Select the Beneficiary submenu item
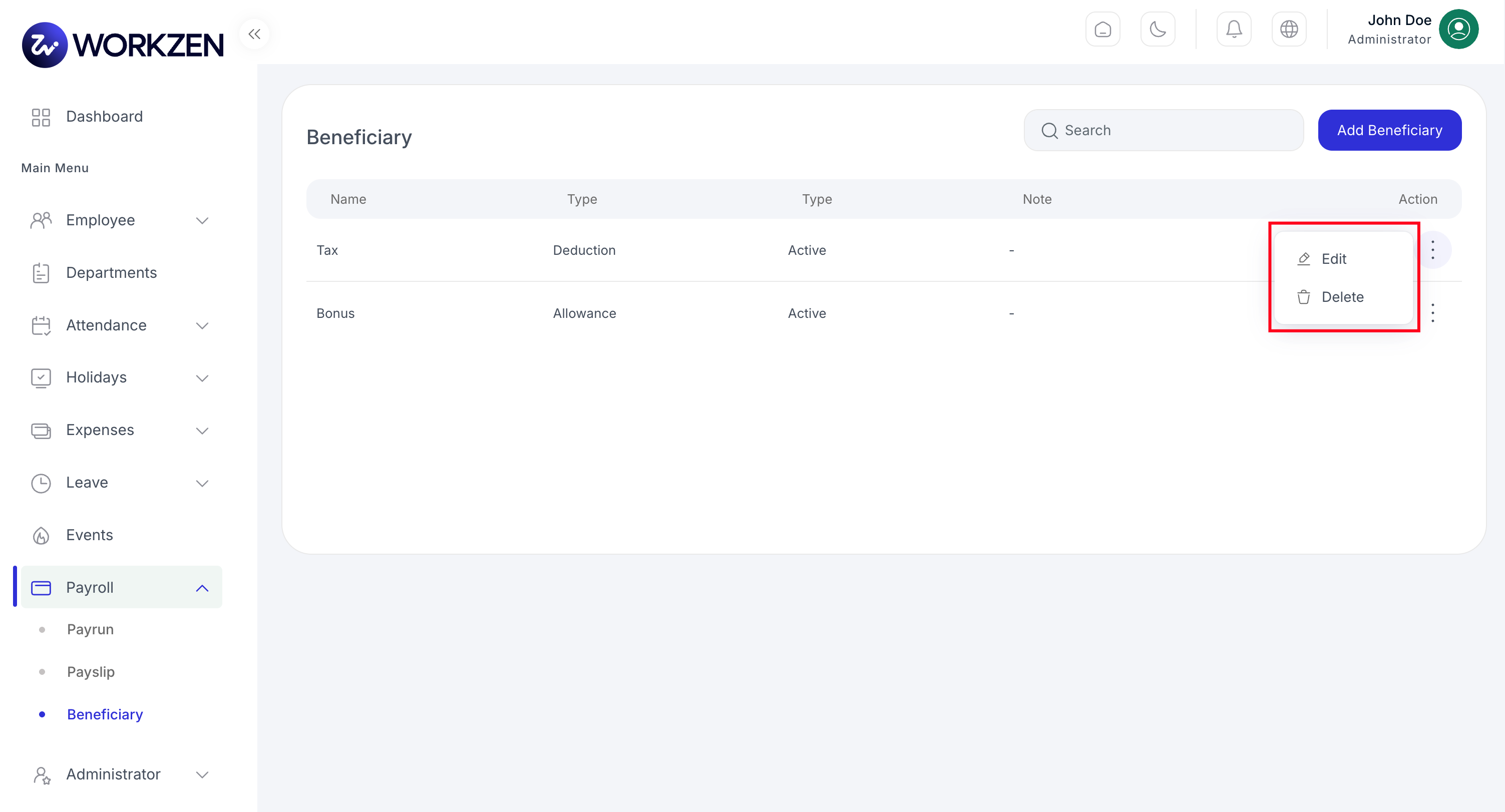 (x=105, y=715)
